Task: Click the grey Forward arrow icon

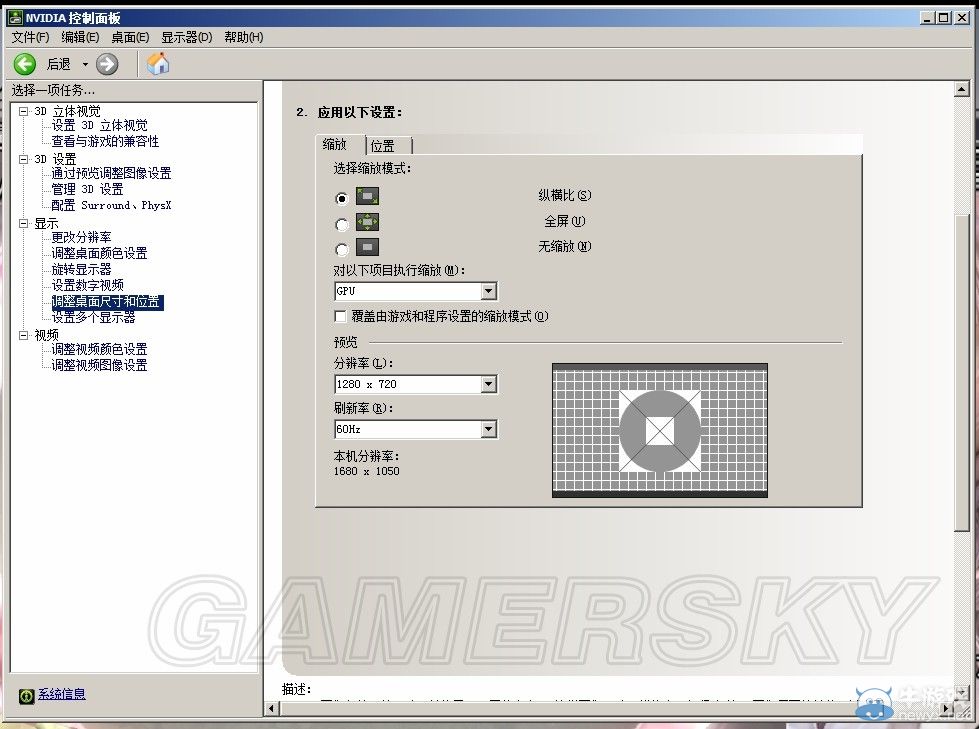Action: (x=107, y=64)
